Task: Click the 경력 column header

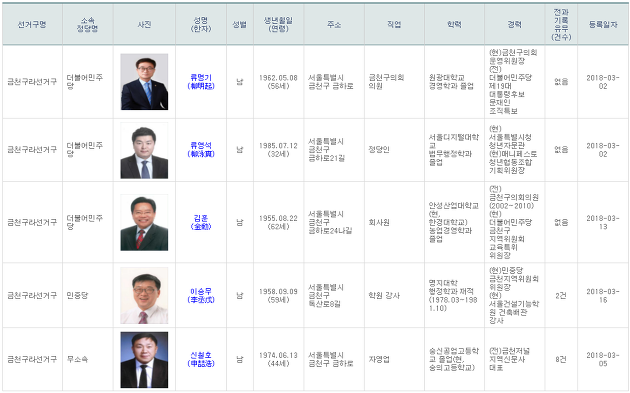Action: (515, 25)
